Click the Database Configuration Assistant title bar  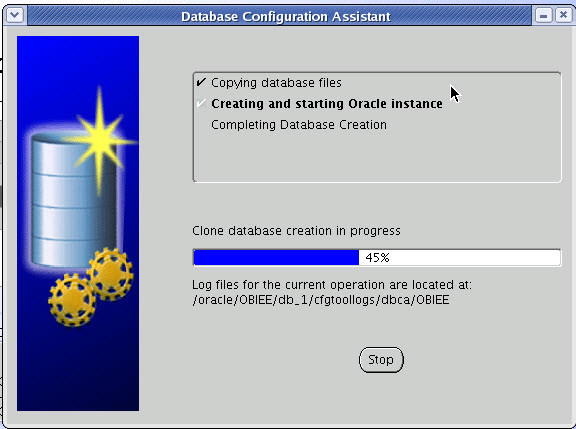[280, 16]
